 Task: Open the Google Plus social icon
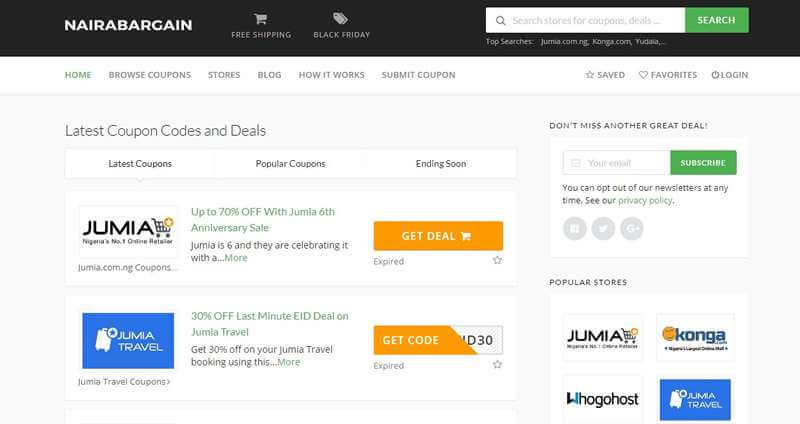pyautogui.click(x=632, y=228)
